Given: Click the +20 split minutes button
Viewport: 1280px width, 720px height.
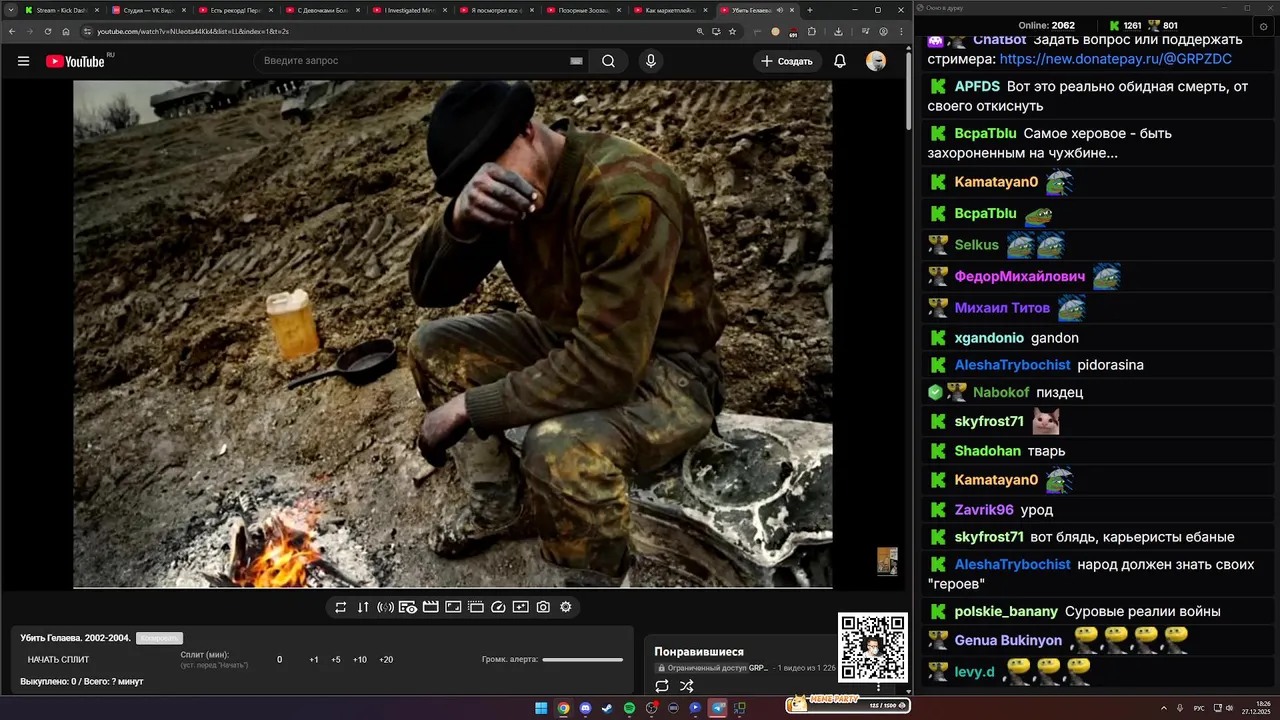Looking at the screenshot, I should [386, 660].
